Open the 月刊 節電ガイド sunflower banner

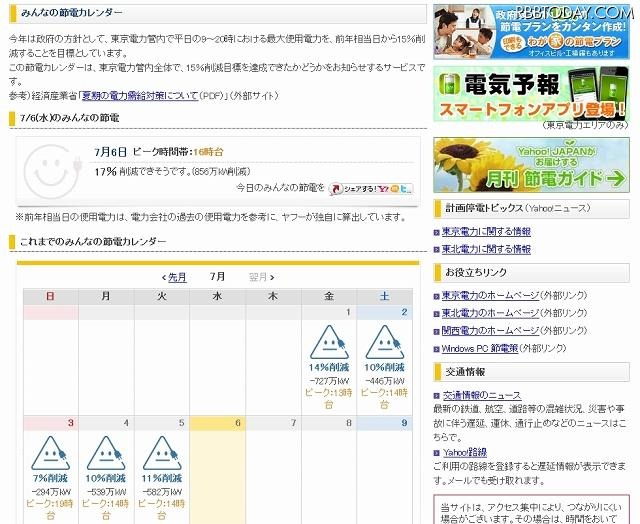pyautogui.click(x=531, y=165)
